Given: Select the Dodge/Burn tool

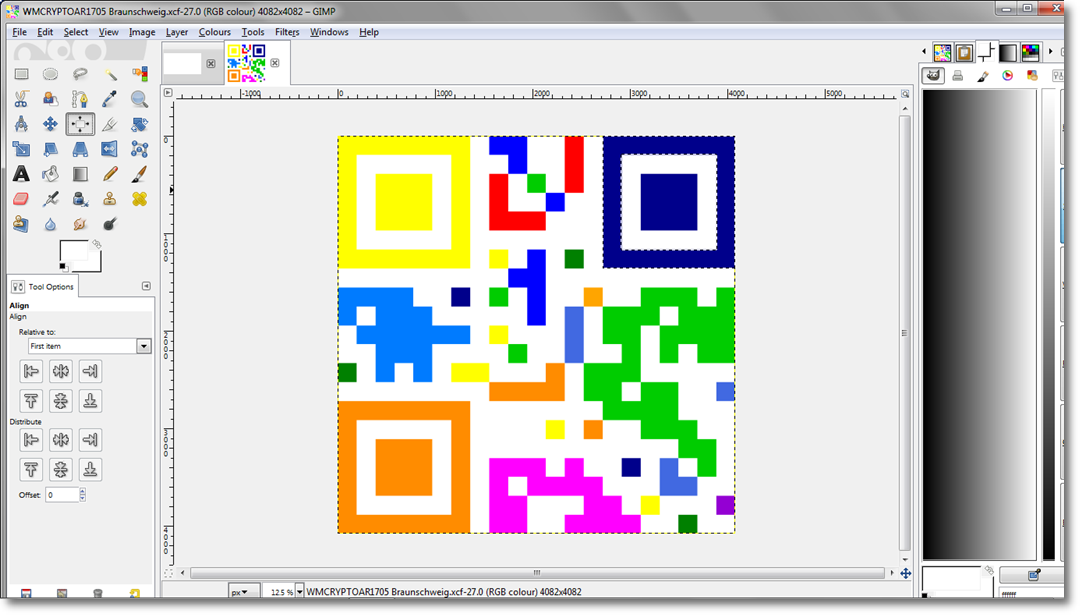Looking at the screenshot, I should pos(110,224).
